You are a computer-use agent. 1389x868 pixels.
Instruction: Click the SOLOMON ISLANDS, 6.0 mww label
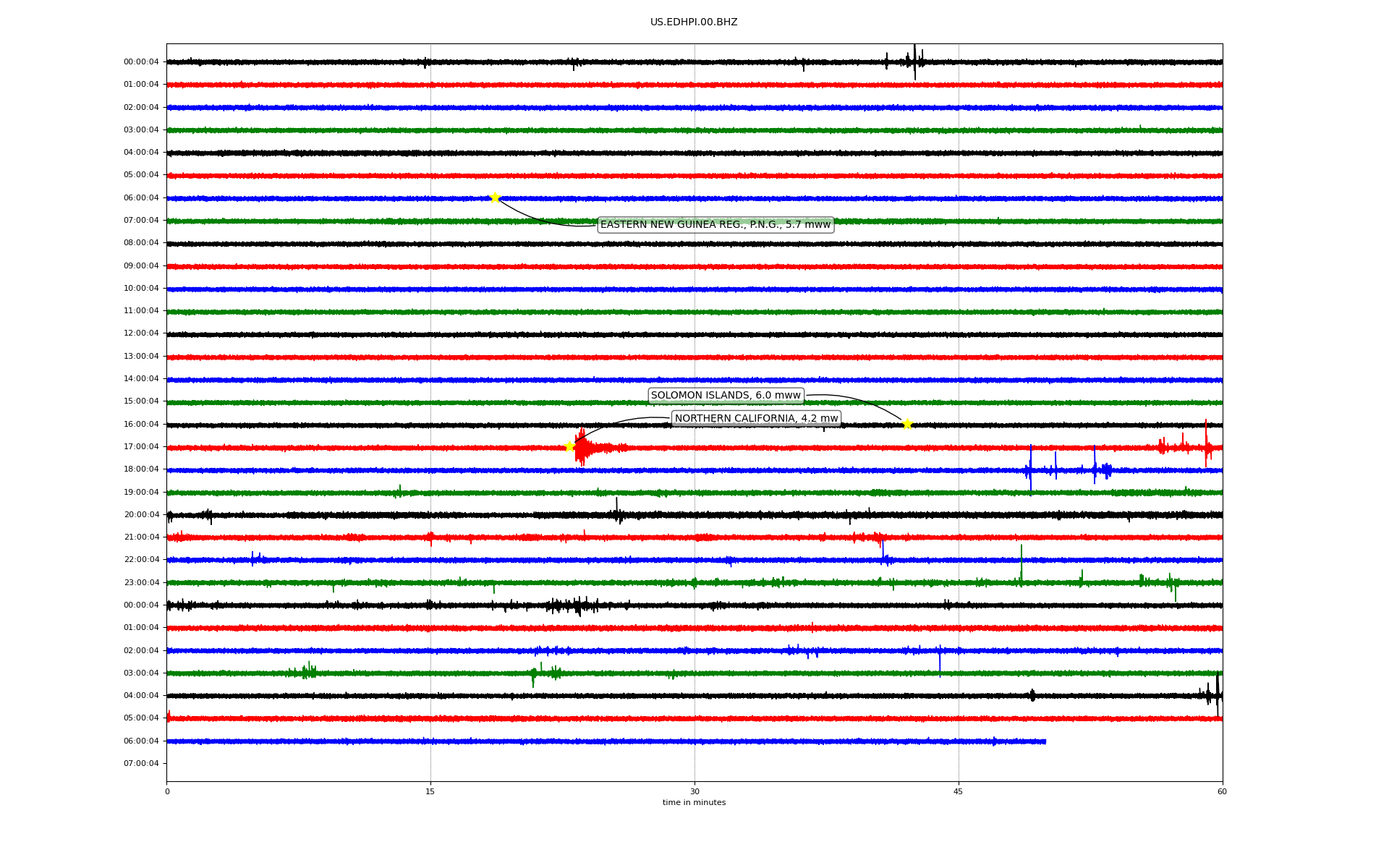click(726, 396)
